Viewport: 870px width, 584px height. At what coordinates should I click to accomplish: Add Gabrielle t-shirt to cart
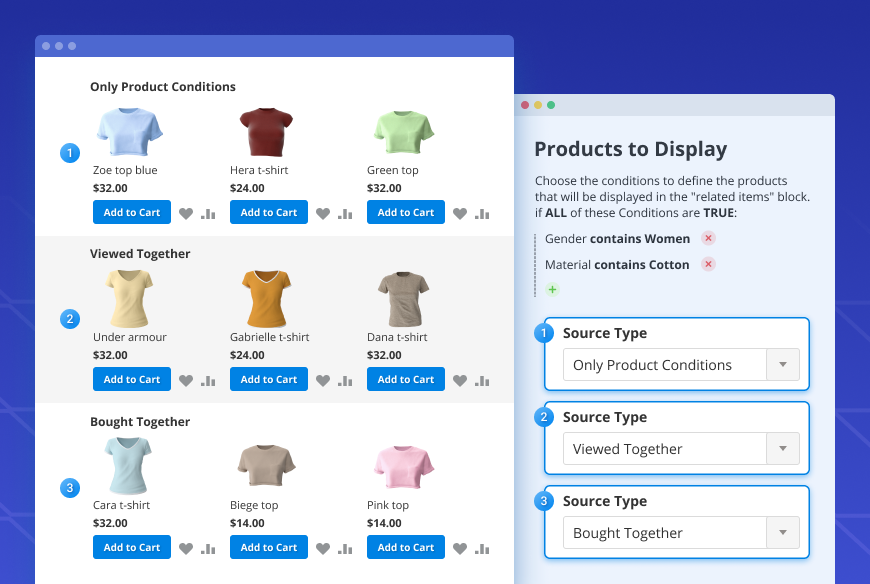268,379
